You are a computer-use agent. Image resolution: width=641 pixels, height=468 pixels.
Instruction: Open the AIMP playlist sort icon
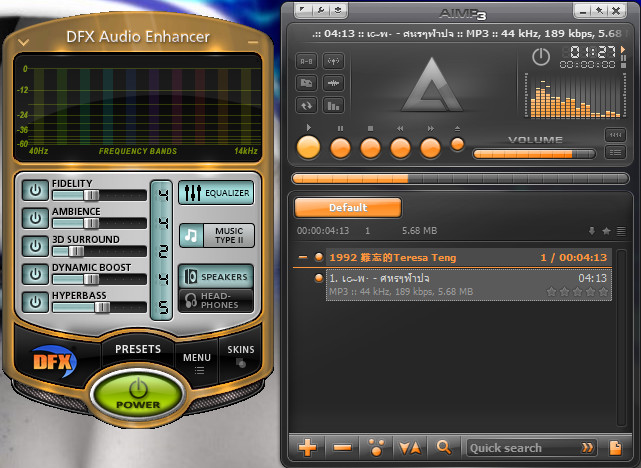[x=410, y=448]
